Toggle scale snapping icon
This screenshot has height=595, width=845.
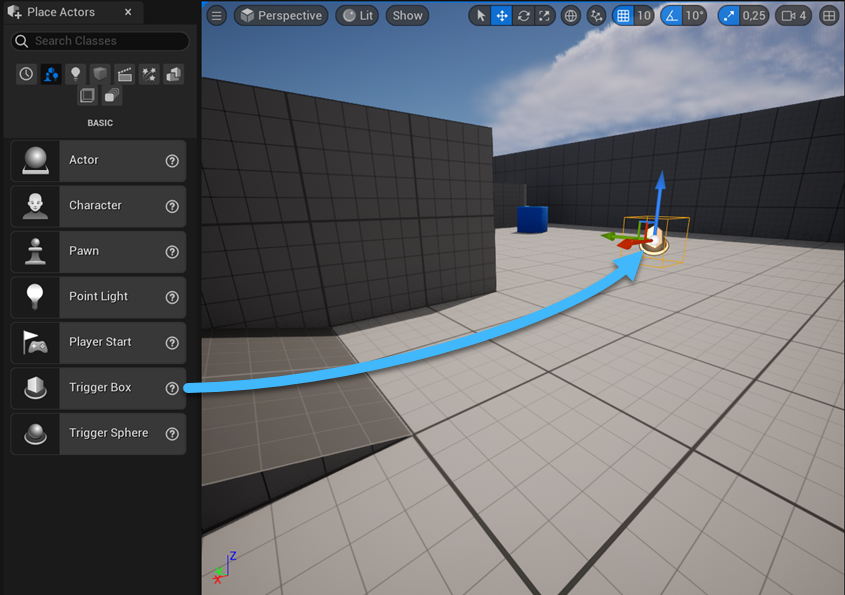click(x=730, y=16)
